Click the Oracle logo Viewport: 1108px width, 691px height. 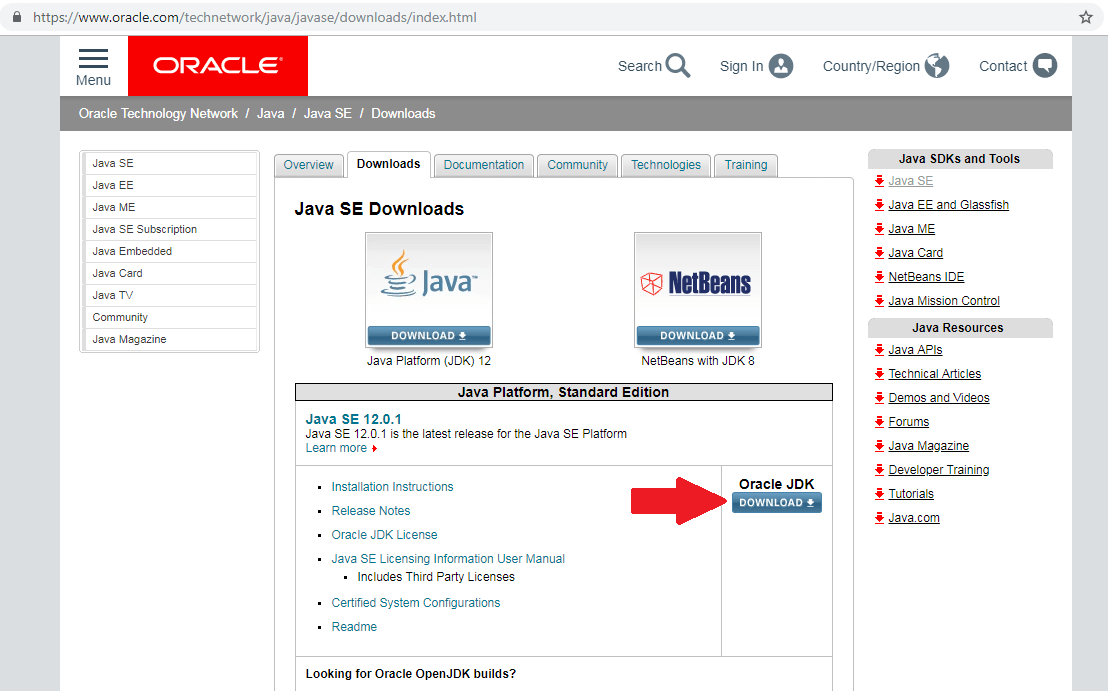coord(218,66)
